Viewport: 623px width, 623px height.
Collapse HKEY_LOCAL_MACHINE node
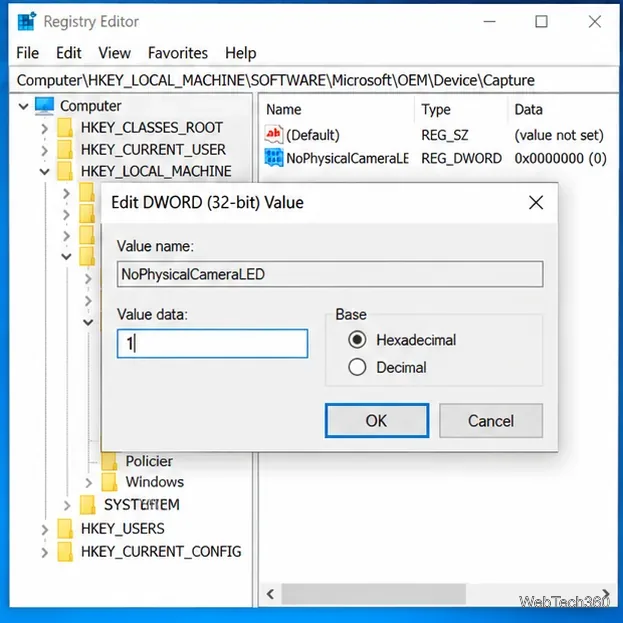coord(44,172)
